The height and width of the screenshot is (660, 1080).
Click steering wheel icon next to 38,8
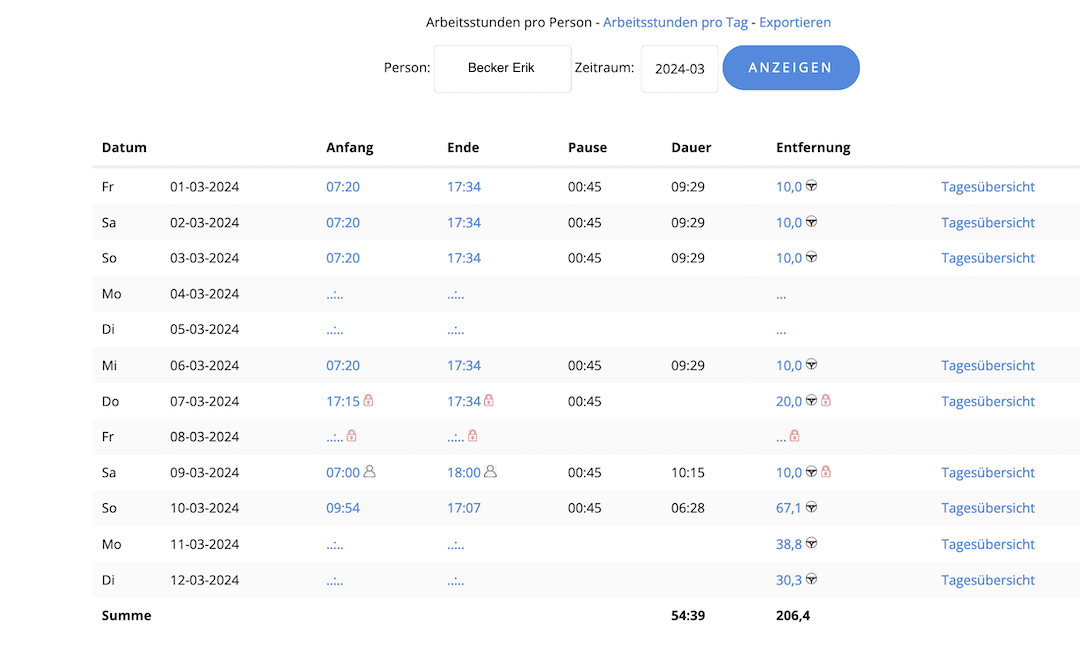(812, 544)
